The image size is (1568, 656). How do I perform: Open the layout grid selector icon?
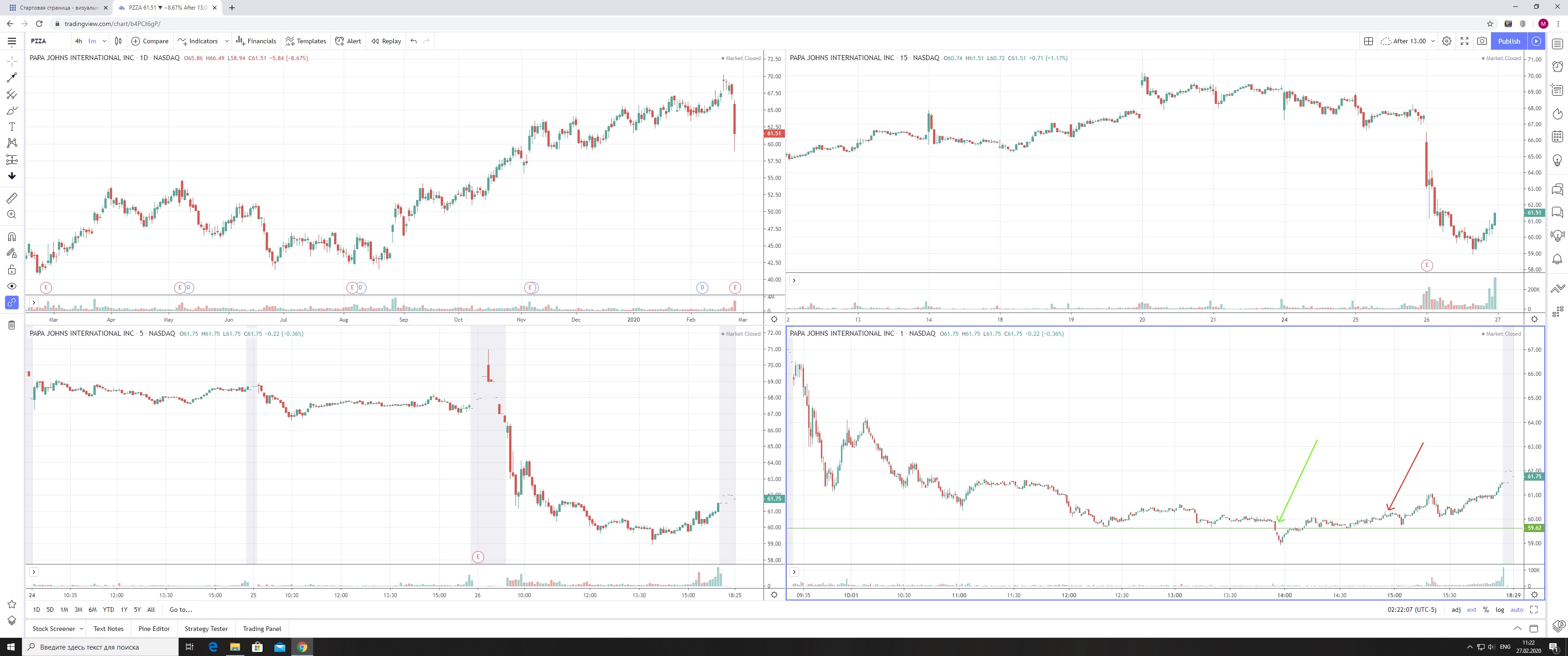click(1368, 41)
